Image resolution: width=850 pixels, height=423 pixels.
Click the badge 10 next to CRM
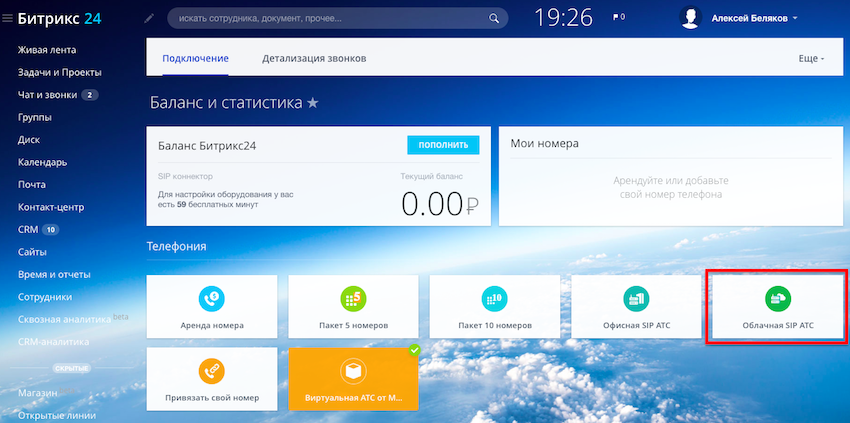(x=50, y=229)
